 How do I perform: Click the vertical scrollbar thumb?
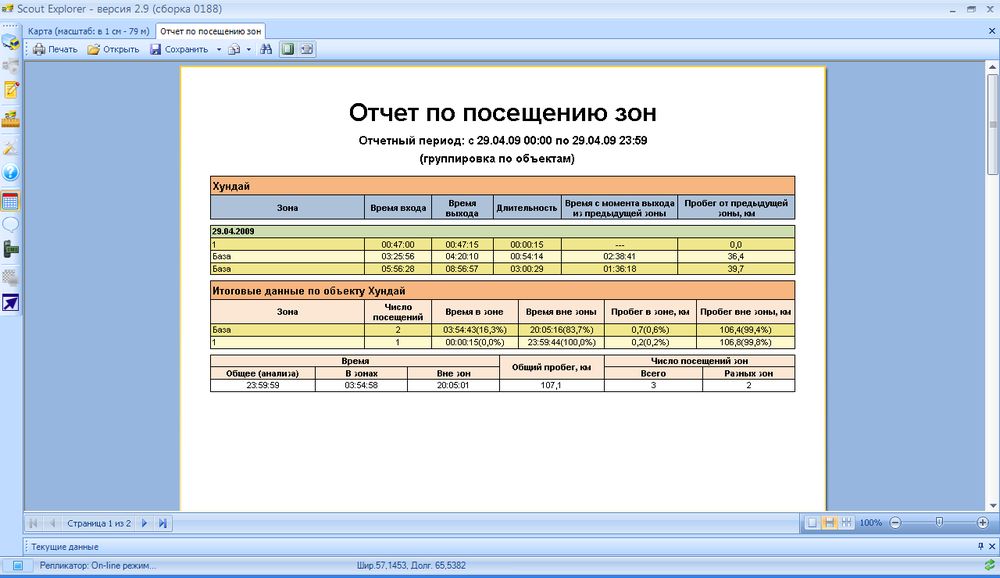tap(992, 124)
